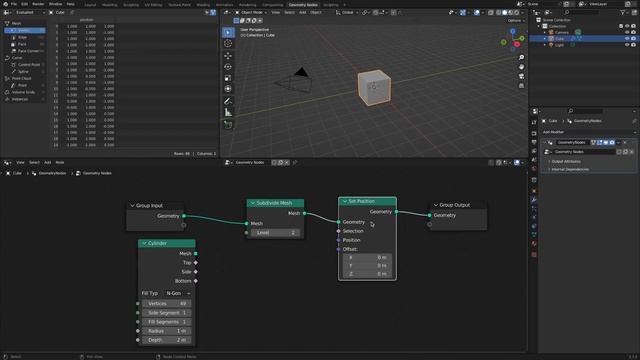Open Global transform orientation dropdown
This screenshot has width=640, height=360.
(x=347, y=13)
